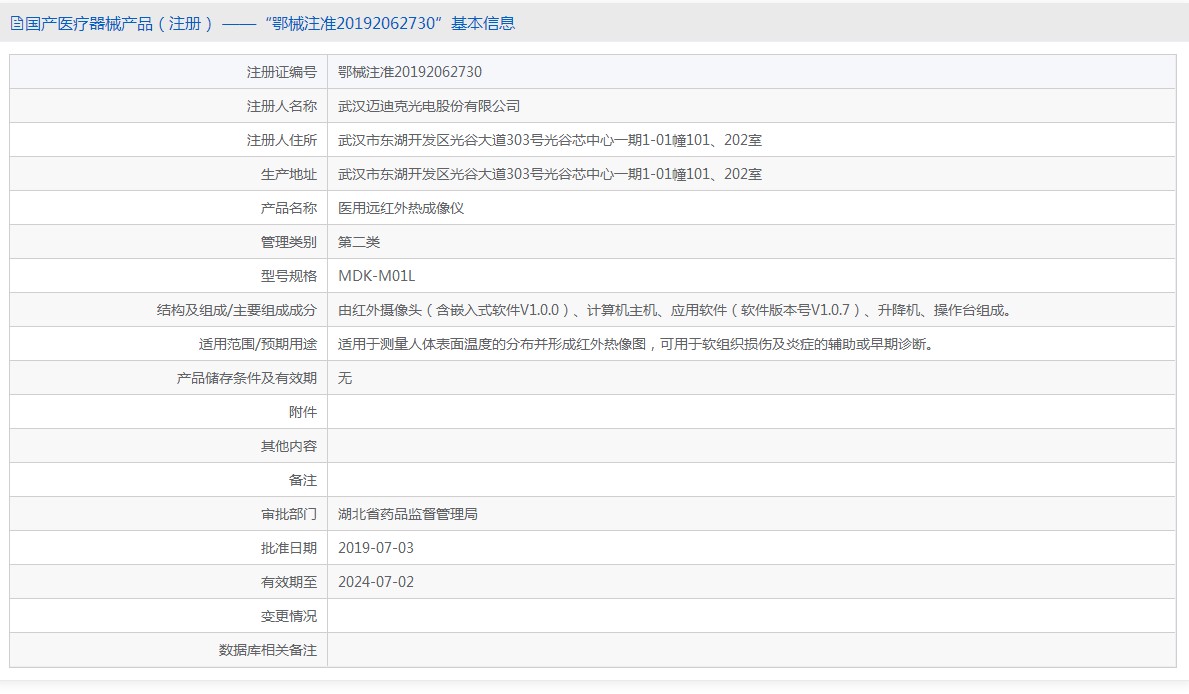Click the value 湖北省药品监督管理局
The width and height of the screenshot is (1189, 694).
(408, 514)
